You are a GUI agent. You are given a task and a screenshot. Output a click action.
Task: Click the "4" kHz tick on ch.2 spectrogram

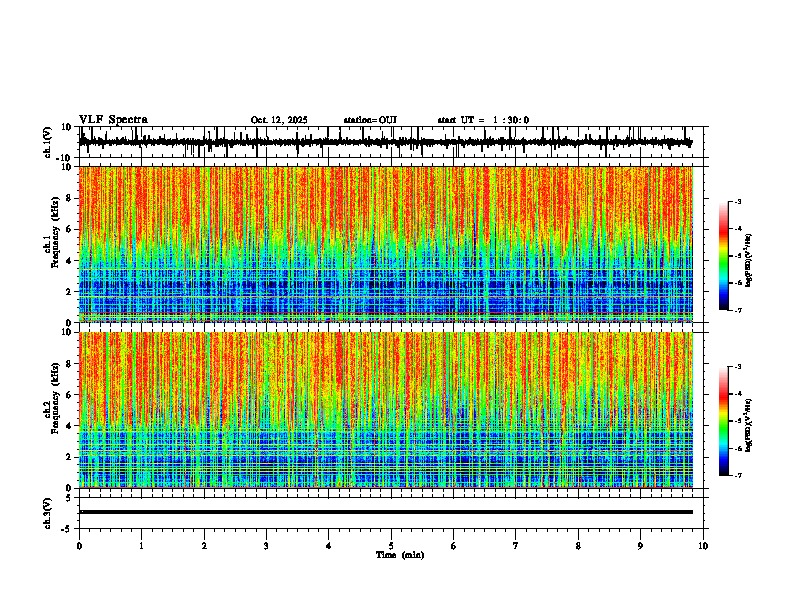pyautogui.click(x=69, y=426)
